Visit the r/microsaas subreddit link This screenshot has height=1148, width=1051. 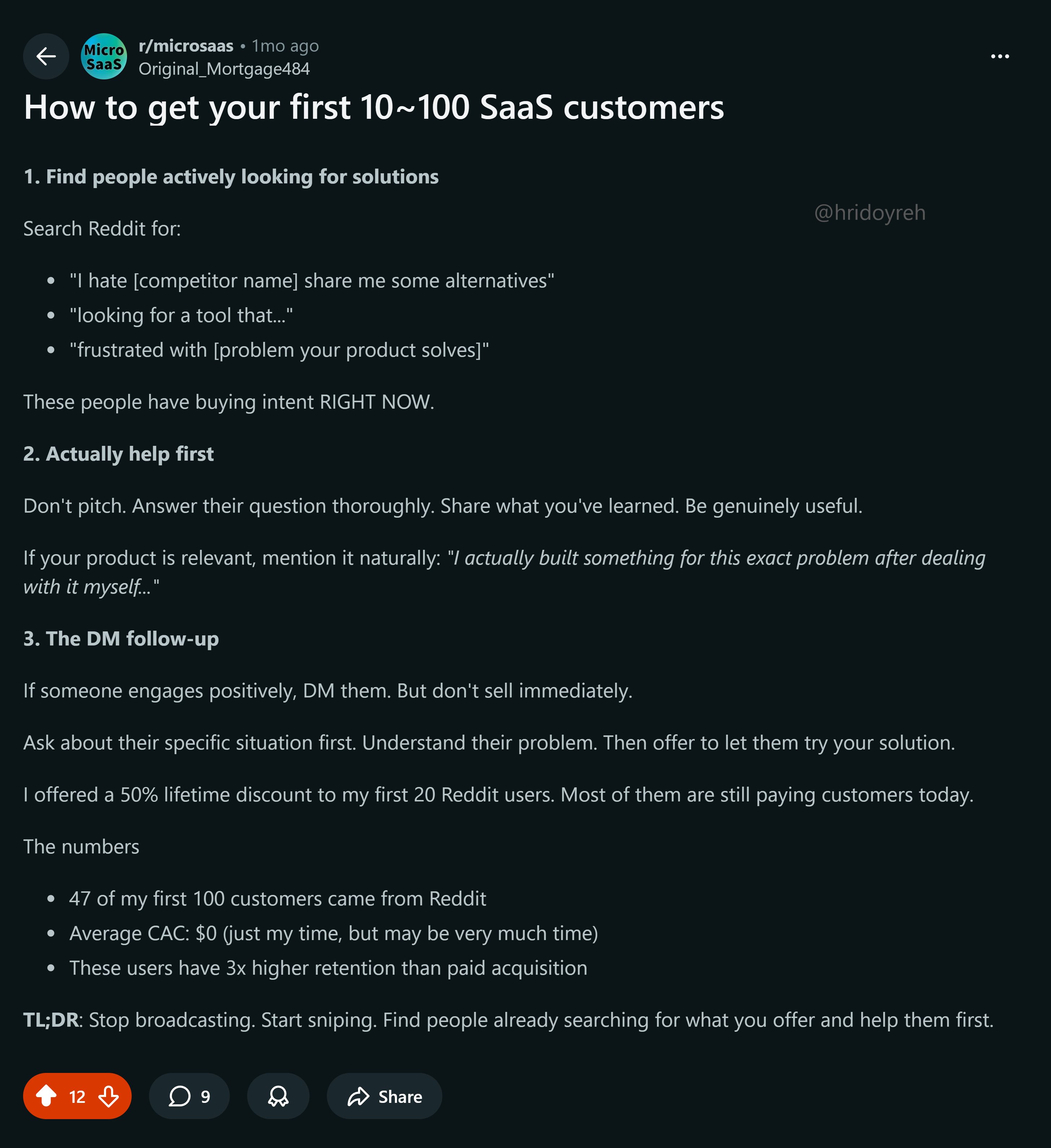tap(186, 45)
